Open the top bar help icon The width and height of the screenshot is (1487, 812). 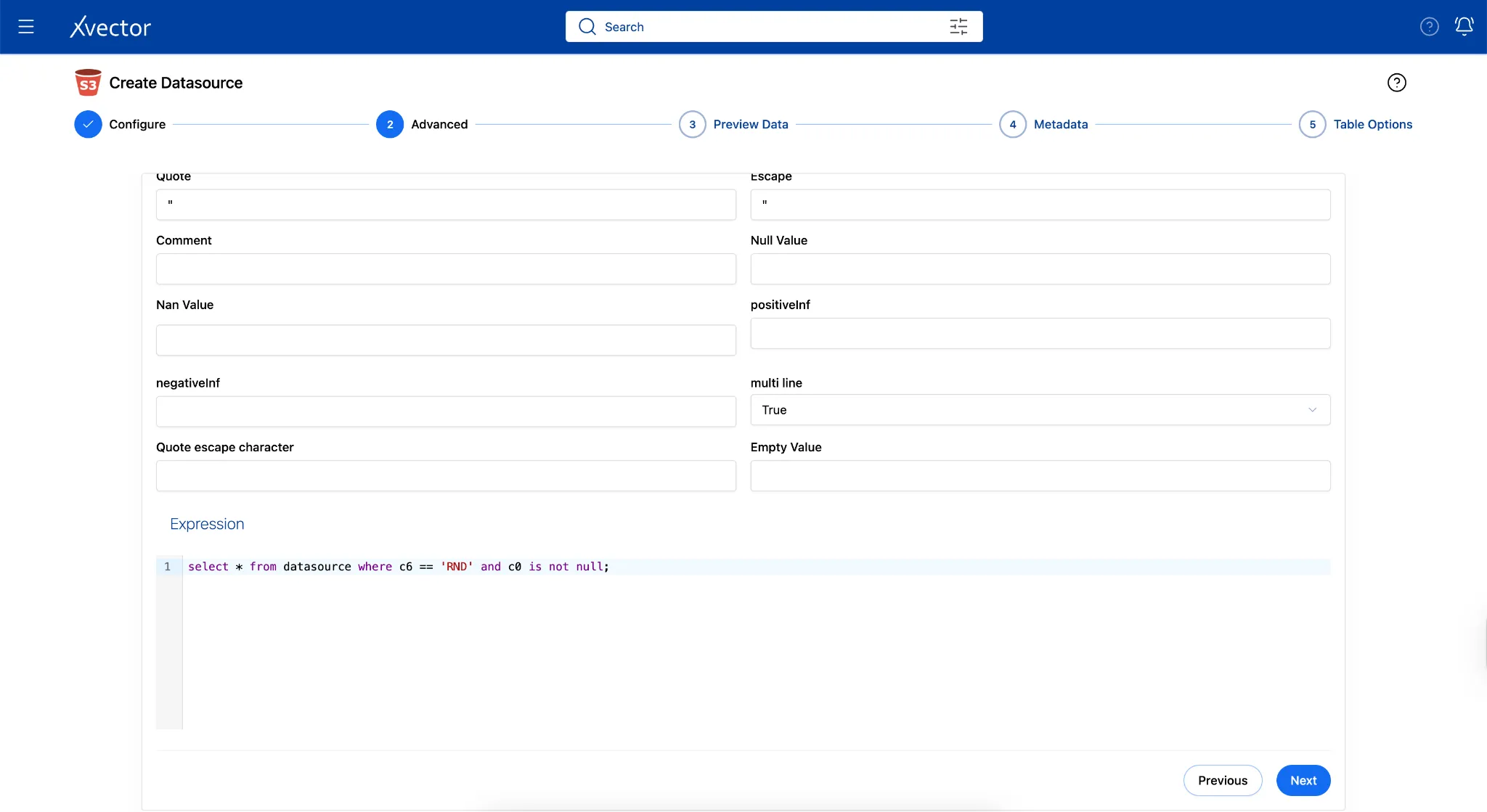click(1429, 27)
